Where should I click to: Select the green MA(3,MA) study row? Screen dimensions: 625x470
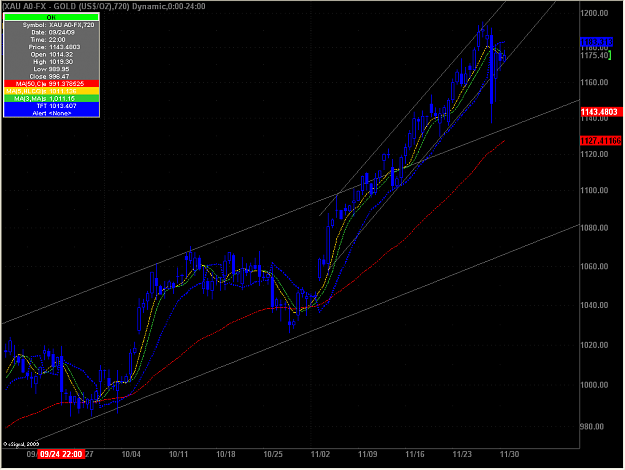[x=51, y=98]
